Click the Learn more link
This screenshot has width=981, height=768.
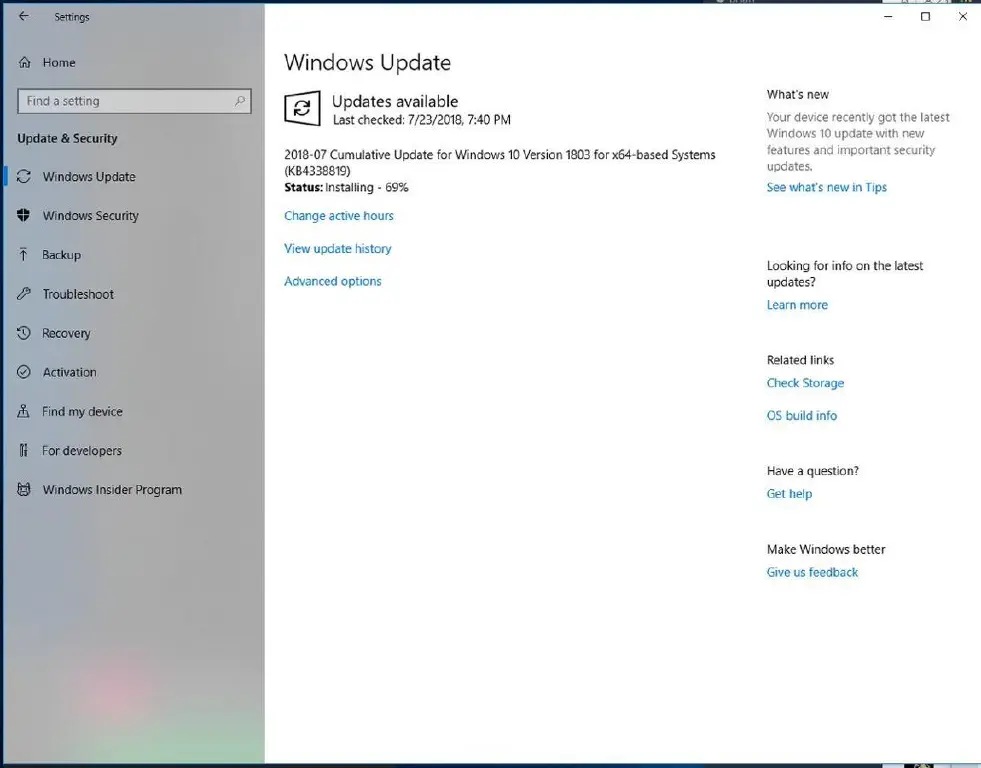coord(797,305)
